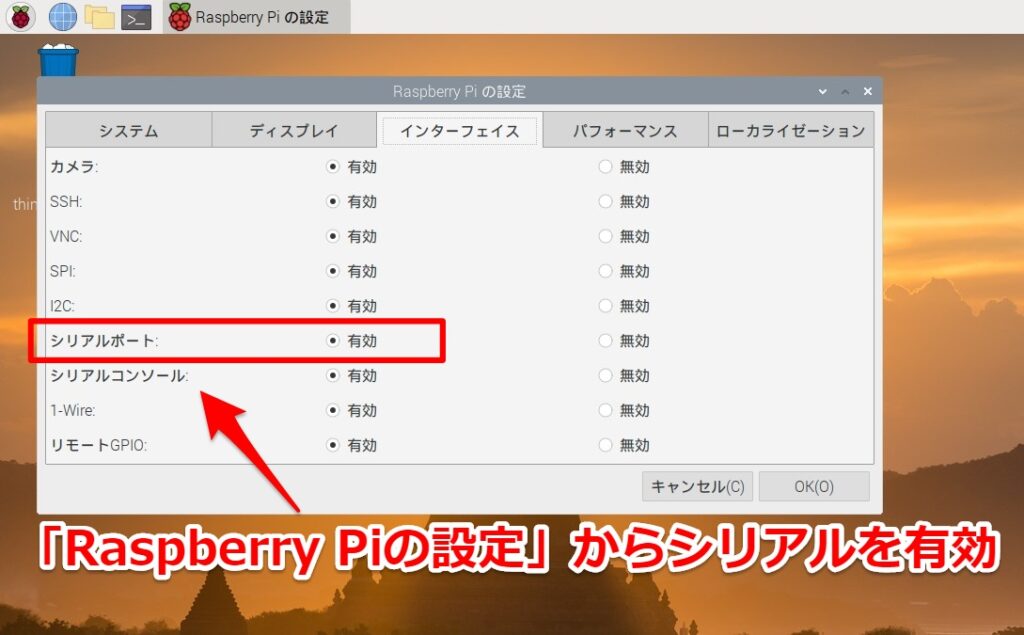This screenshot has width=1024, height=635.
Task: Launch the web browser from the taskbar
Action: click(62, 17)
